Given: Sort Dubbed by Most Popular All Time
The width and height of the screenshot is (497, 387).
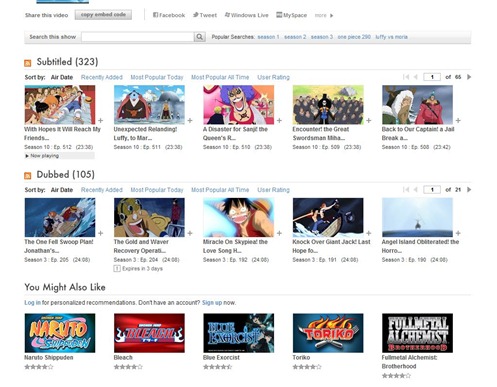Looking at the screenshot, I should click(220, 190).
